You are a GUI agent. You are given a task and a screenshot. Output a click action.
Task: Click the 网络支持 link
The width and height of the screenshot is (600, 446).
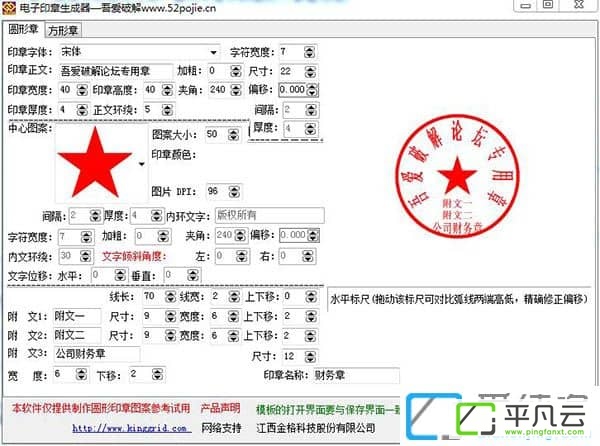(222, 428)
